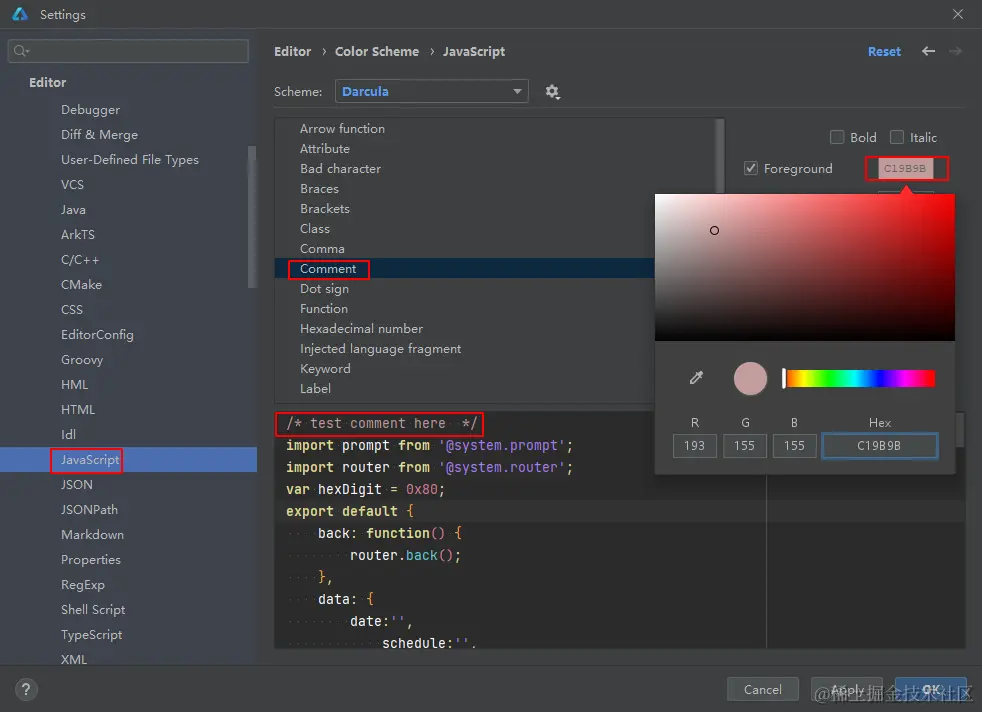Click the DevEco Studio logo icon

pos(20,14)
